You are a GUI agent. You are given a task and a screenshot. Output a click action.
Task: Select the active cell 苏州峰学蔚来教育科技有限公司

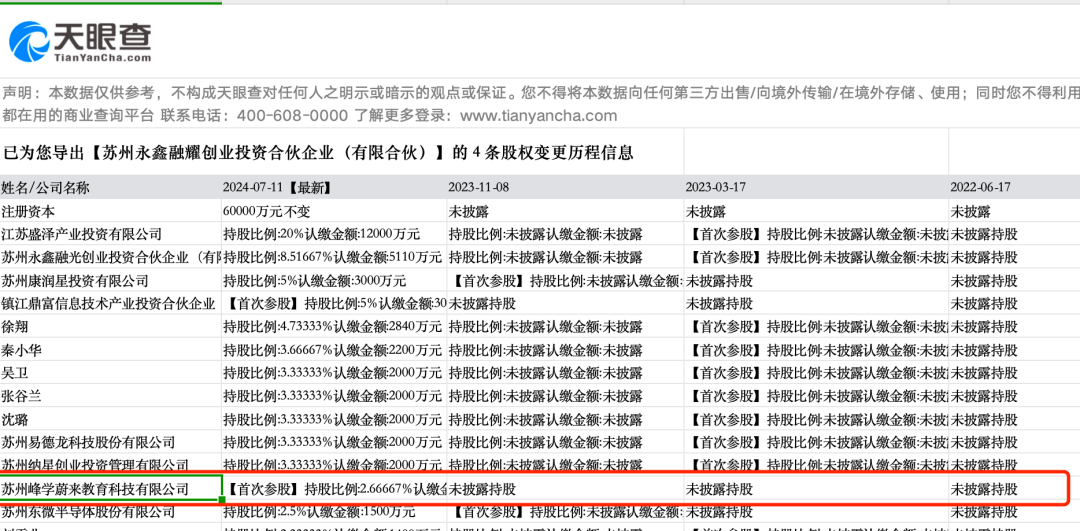tap(111, 489)
